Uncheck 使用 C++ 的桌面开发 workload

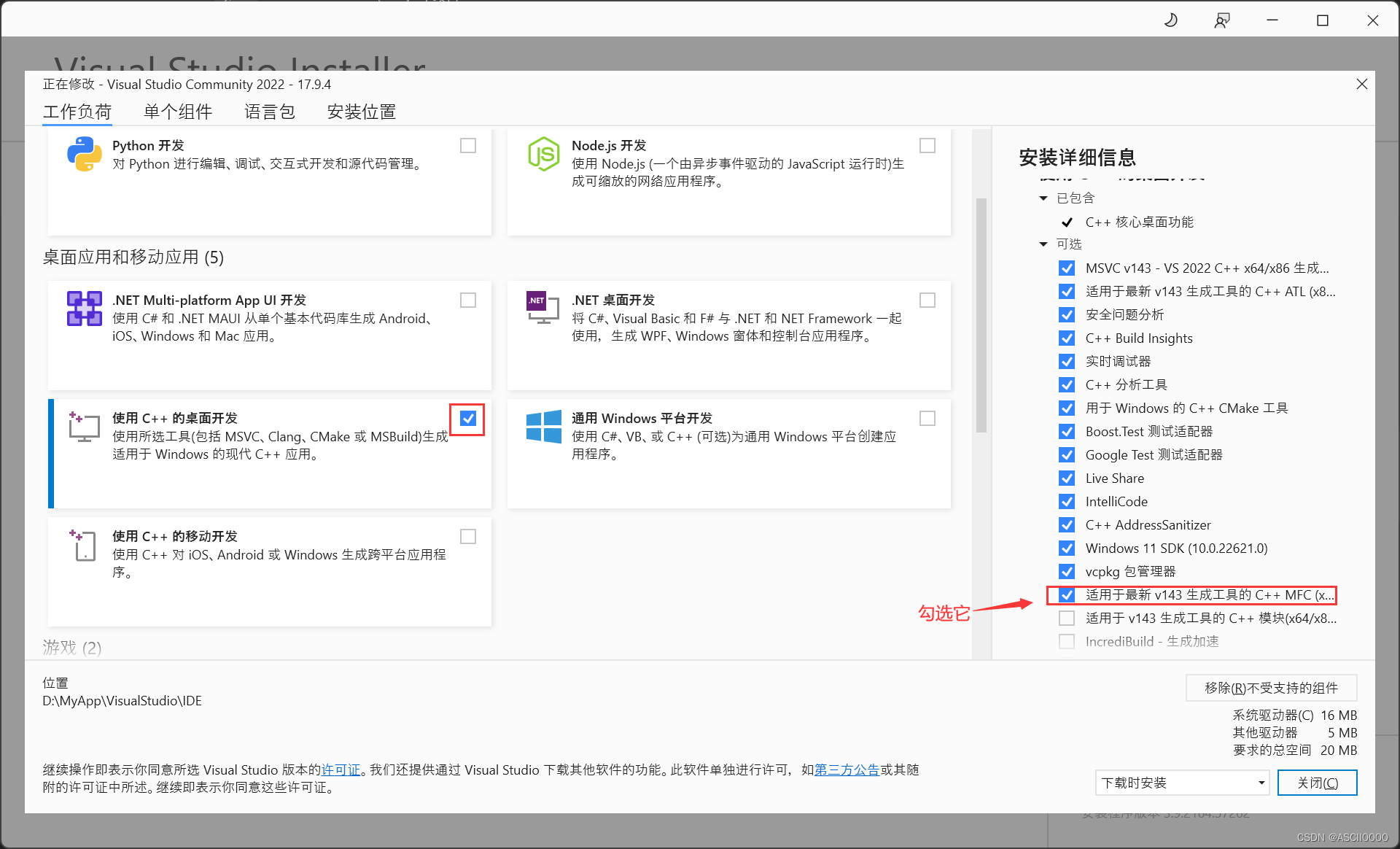pos(468,419)
